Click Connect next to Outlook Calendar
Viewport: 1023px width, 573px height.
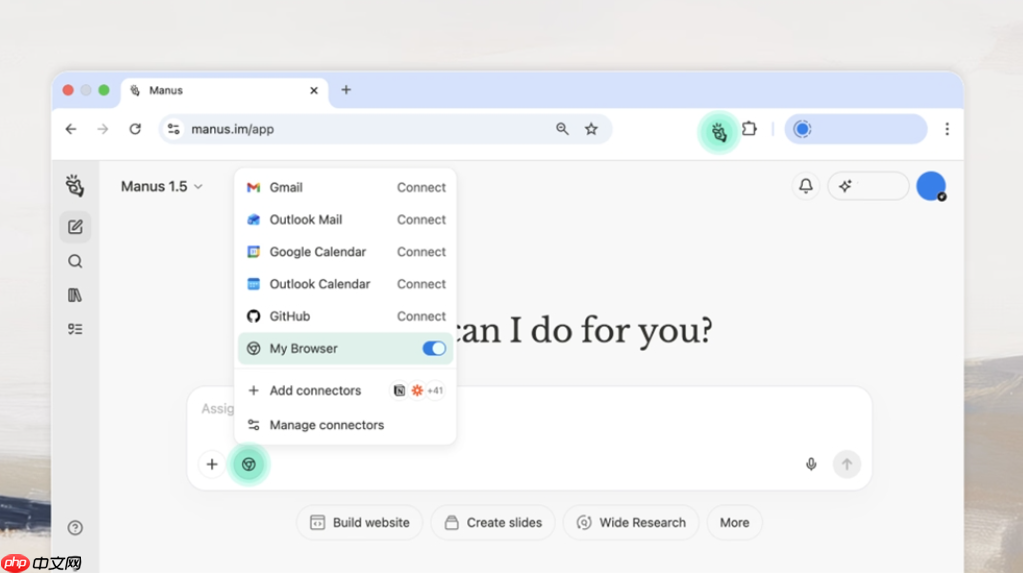[x=421, y=284]
